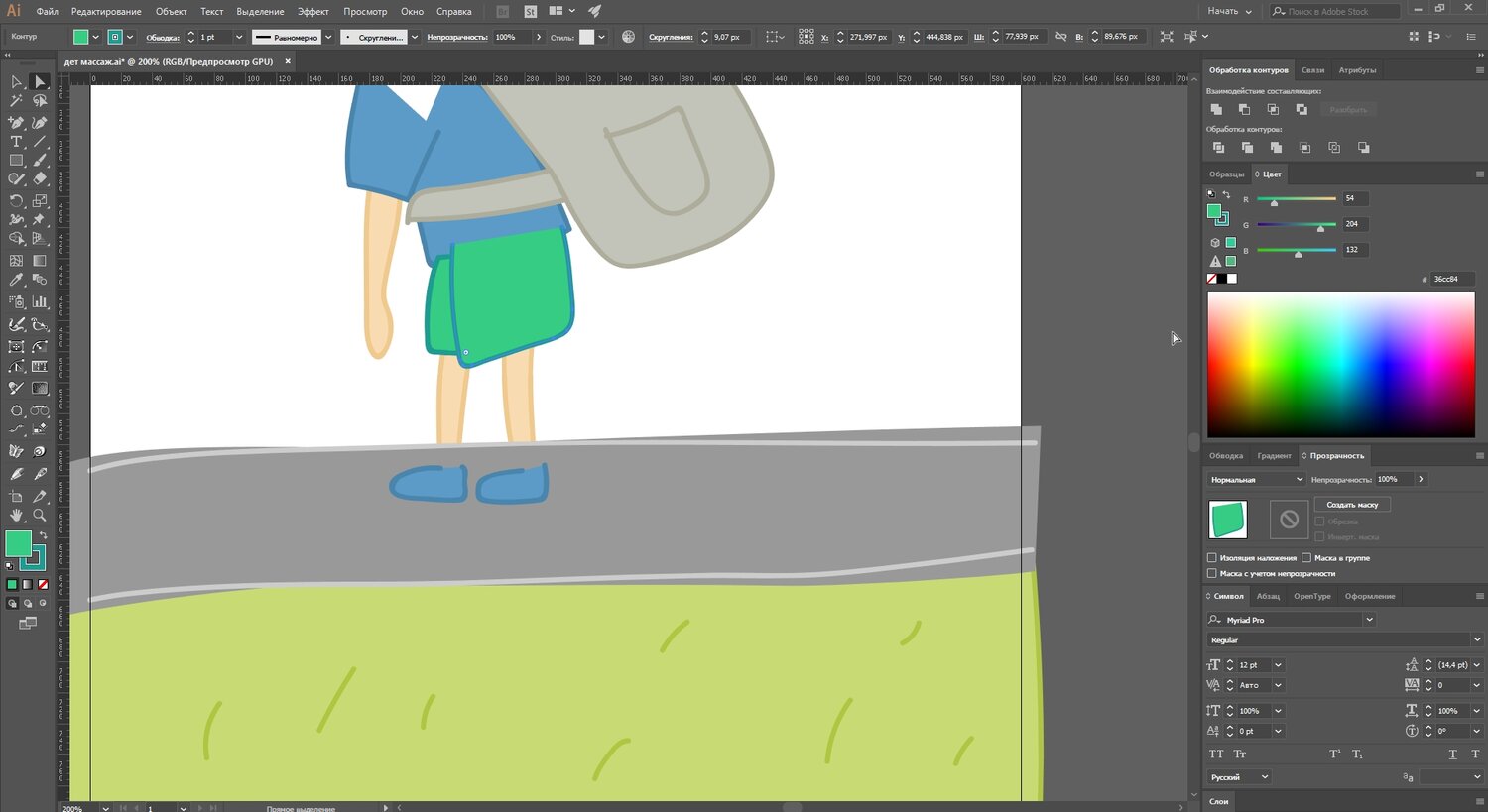1488x812 pixels.
Task: Activate the Selection tool (black arrow)
Action: [16, 82]
